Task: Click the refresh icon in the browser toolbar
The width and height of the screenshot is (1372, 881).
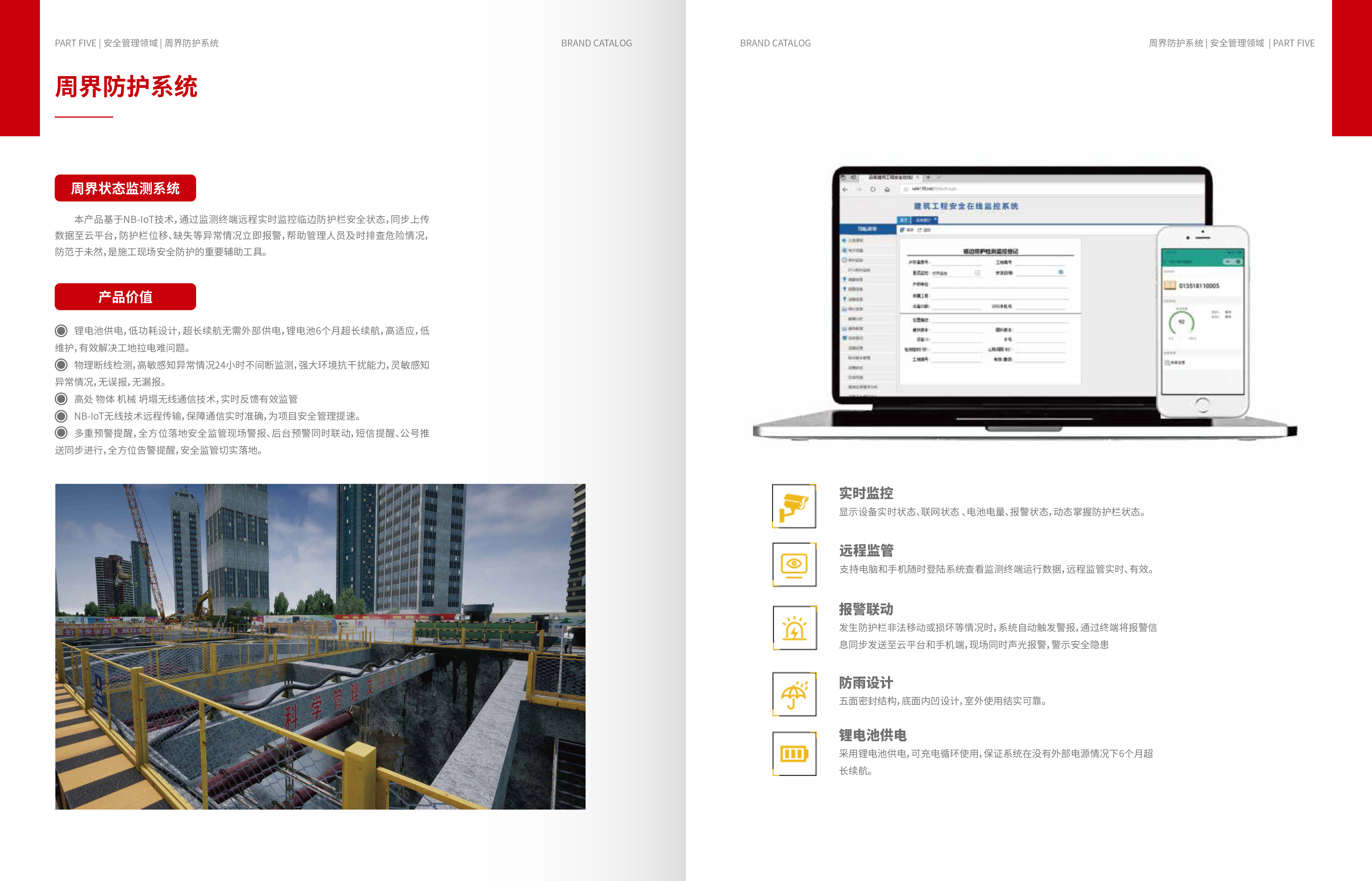Action: (x=873, y=189)
